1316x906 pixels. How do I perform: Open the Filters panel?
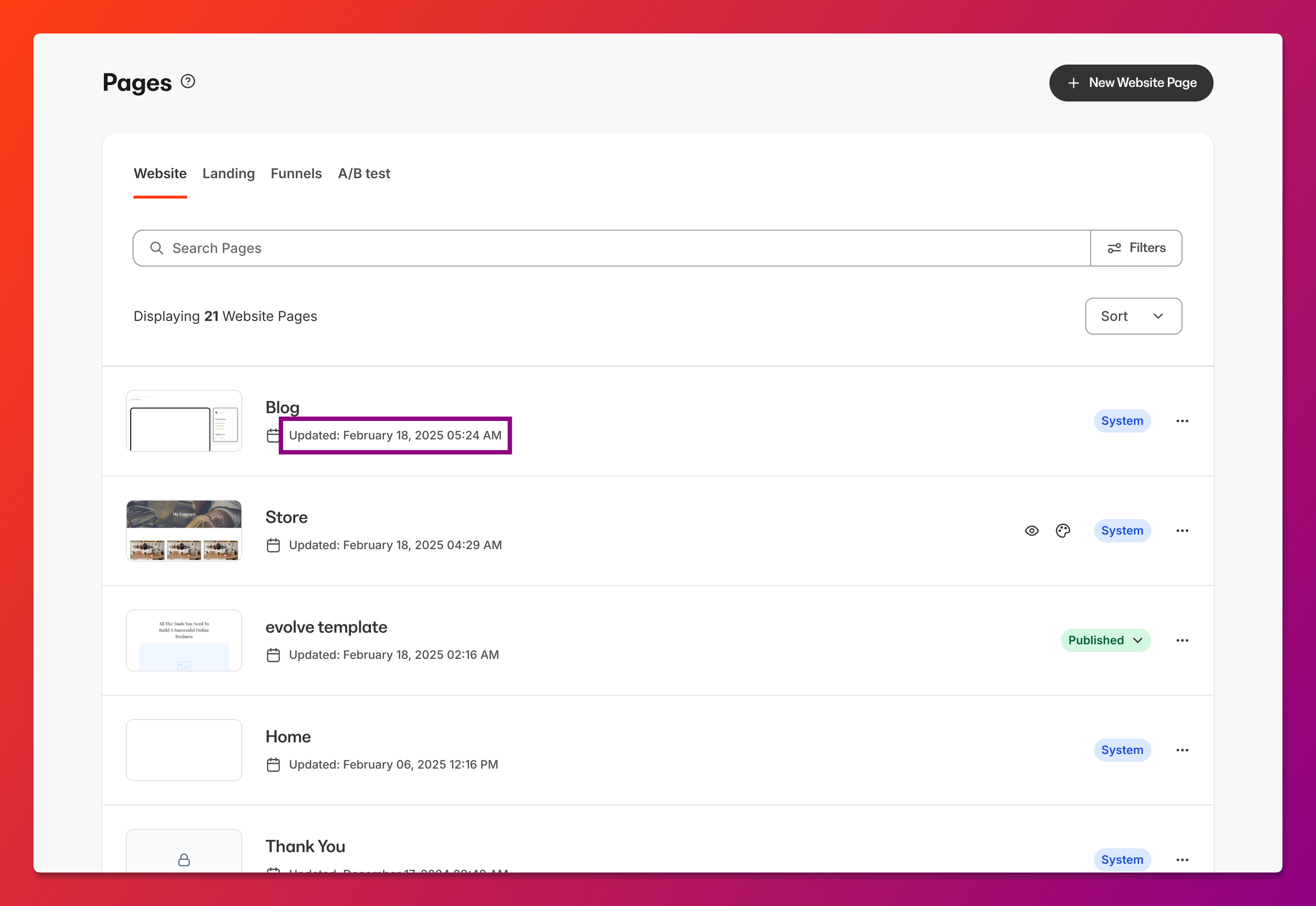(1137, 248)
